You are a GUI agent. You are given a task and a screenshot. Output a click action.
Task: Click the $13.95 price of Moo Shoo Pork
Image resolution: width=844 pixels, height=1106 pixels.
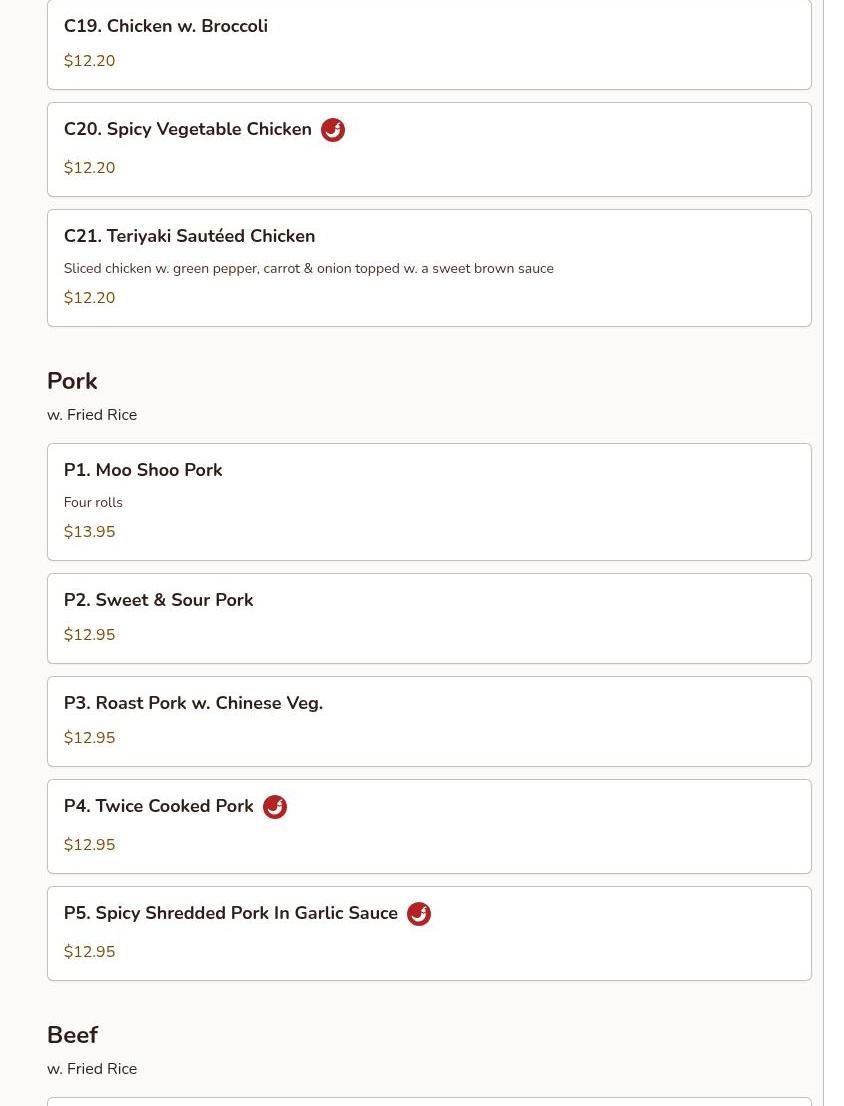coord(90,532)
